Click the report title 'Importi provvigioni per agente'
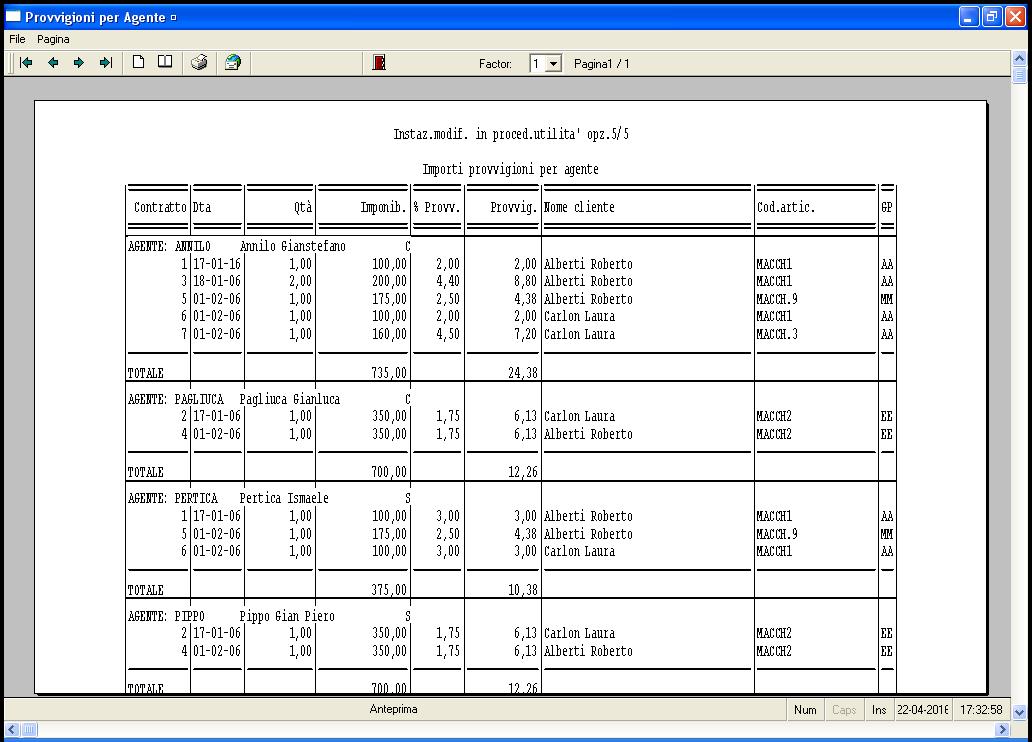Viewport: 1032px width, 742px height. coord(511,169)
